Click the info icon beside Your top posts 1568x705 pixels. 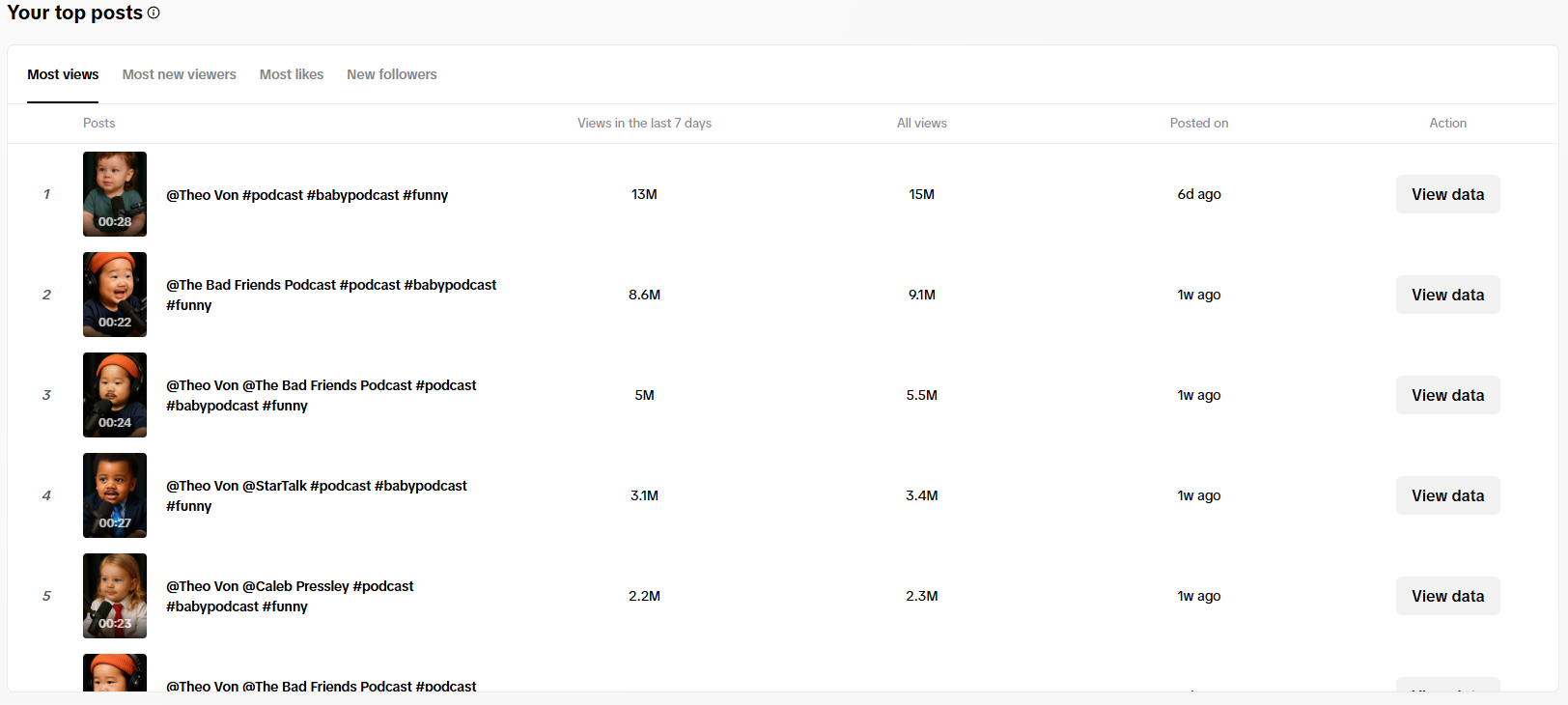[154, 14]
